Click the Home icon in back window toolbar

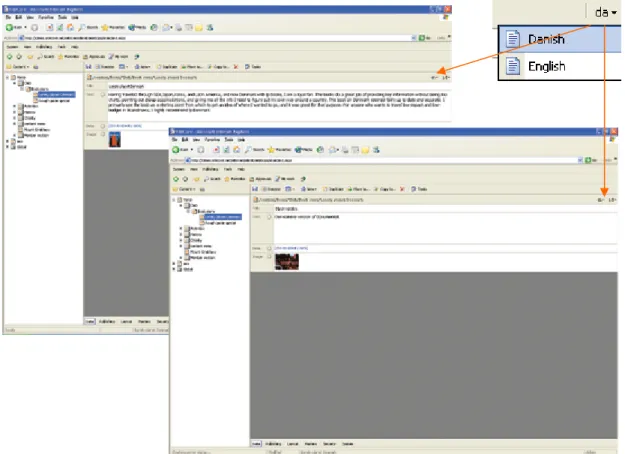click(70, 28)
